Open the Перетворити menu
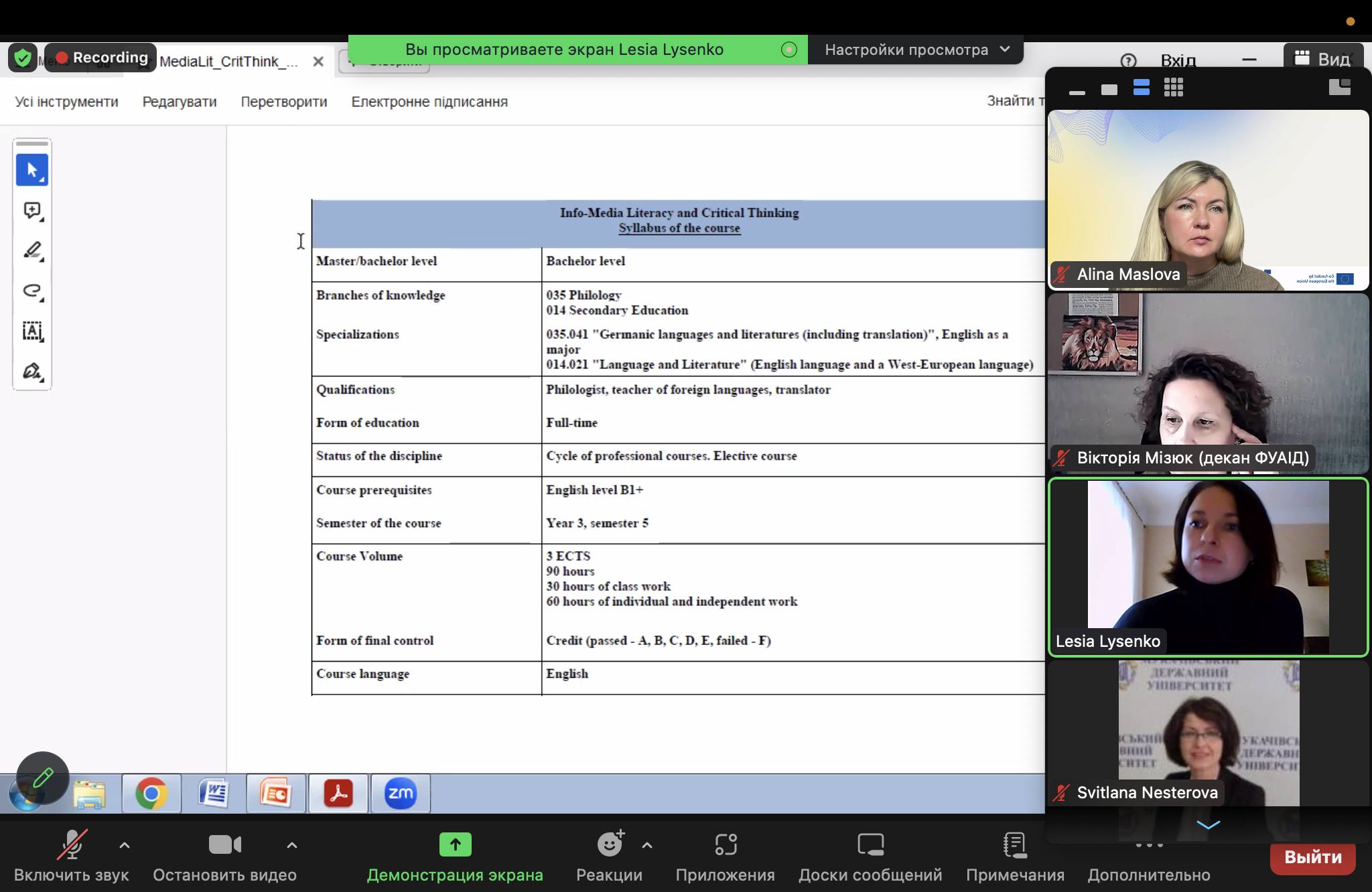 pos(284,102)
